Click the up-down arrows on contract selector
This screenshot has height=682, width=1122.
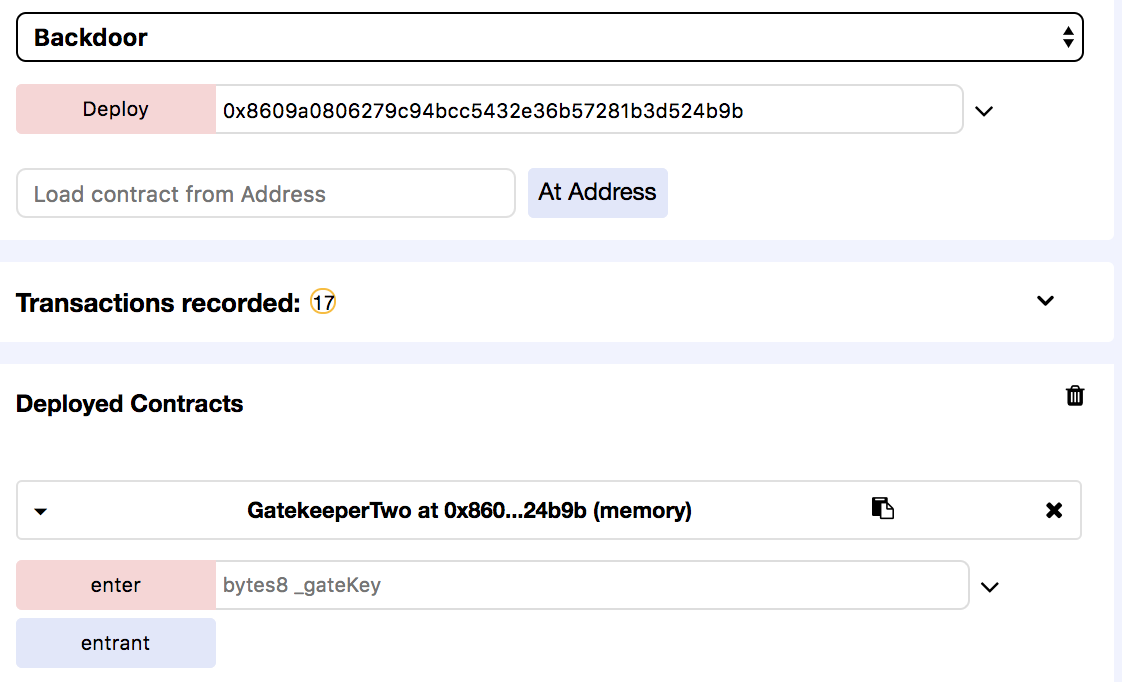[x=1068, y=38]
